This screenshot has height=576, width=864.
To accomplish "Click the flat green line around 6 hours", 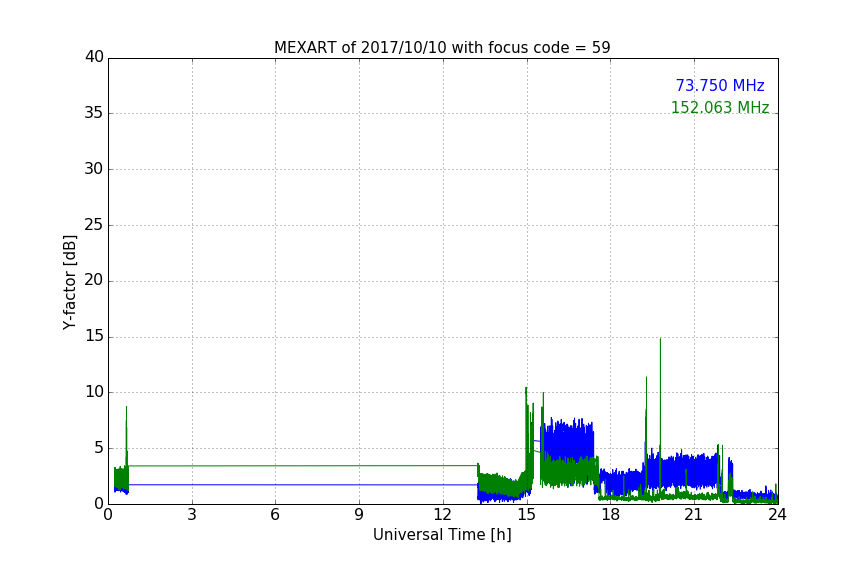I will [276, 466].
